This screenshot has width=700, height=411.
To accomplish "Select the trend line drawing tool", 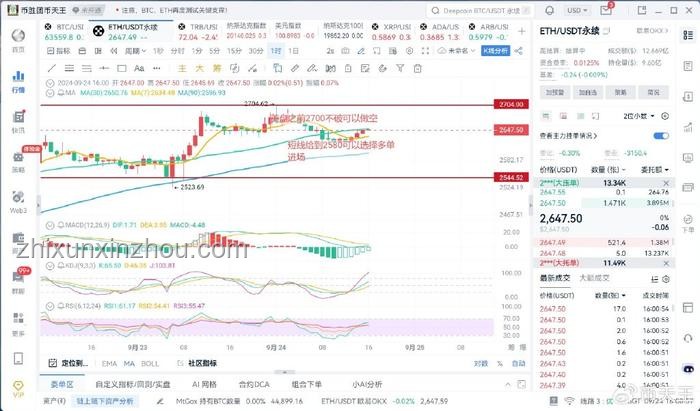I will click(x=52, y=68).
